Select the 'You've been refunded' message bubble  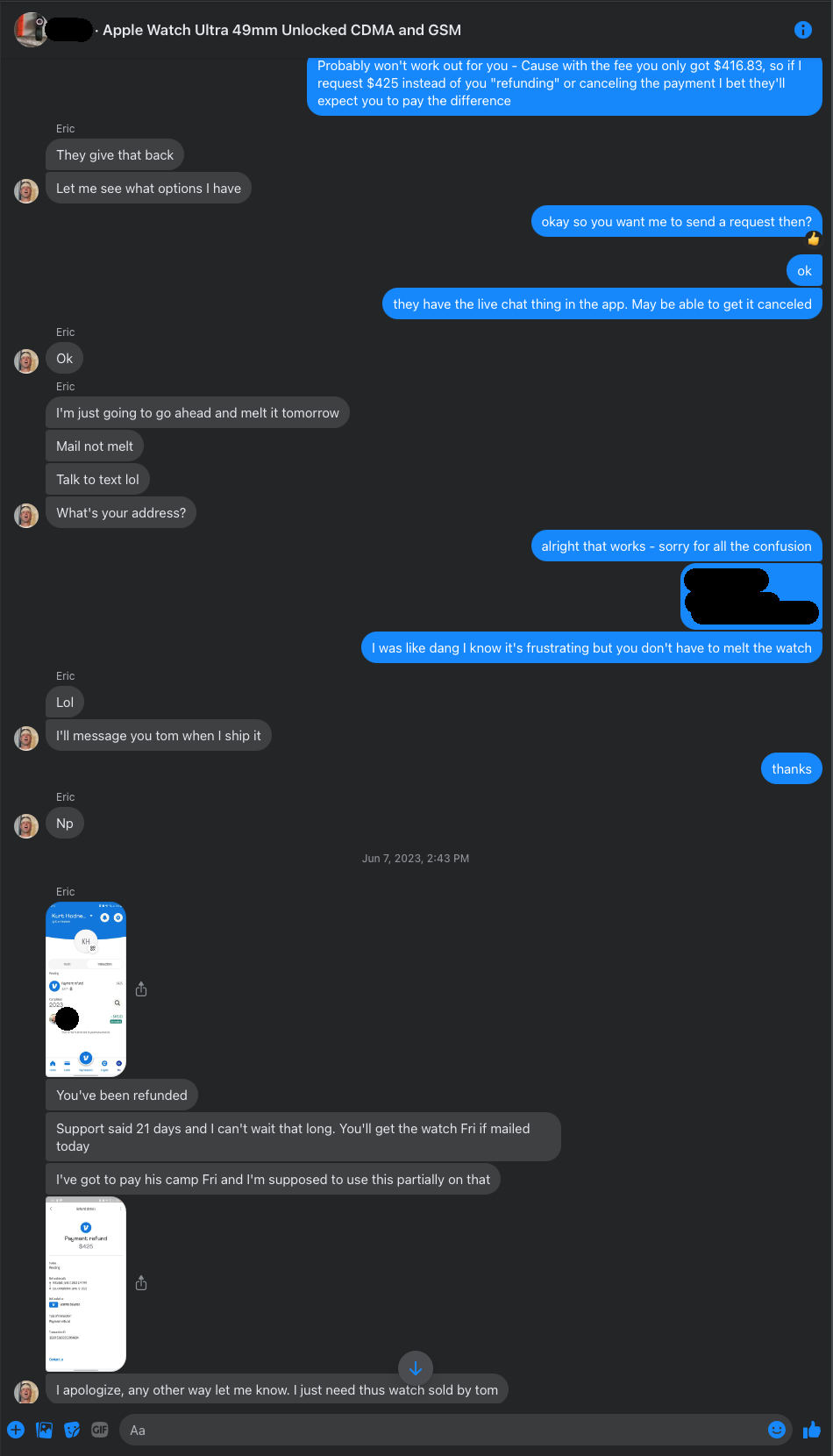tap(122, 1095)
